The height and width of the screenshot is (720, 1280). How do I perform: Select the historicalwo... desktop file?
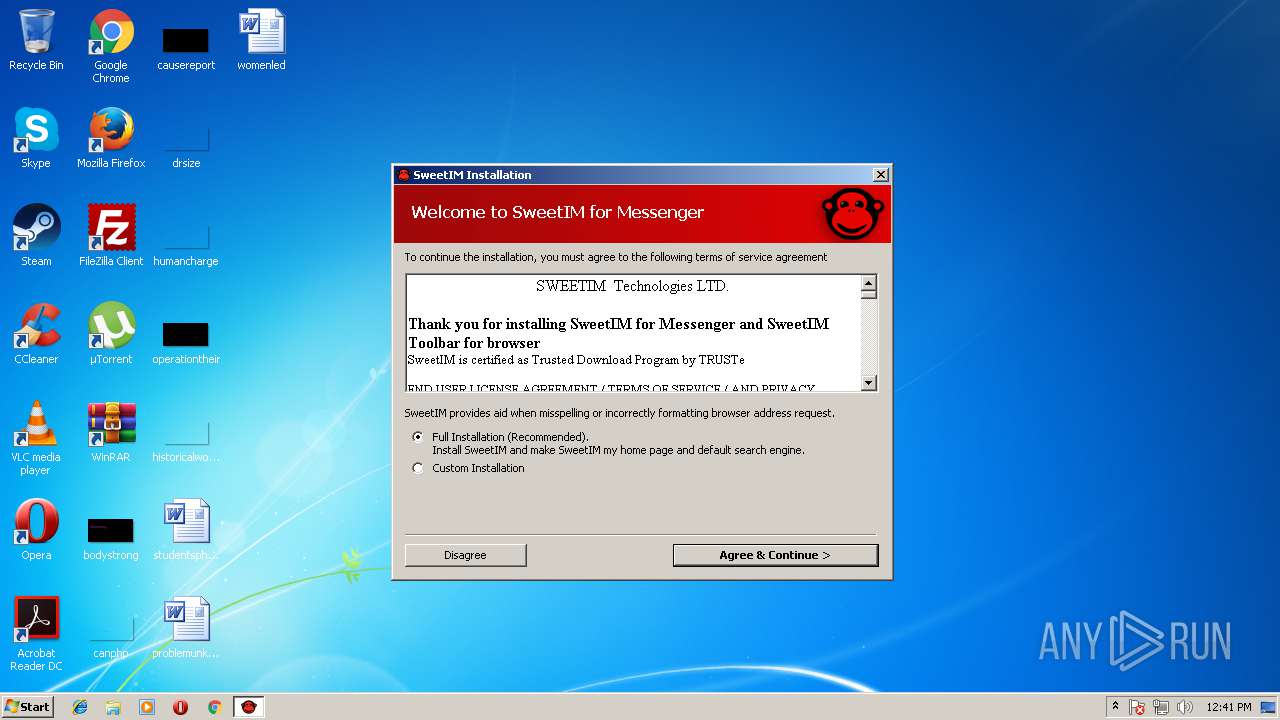[186, 442]
